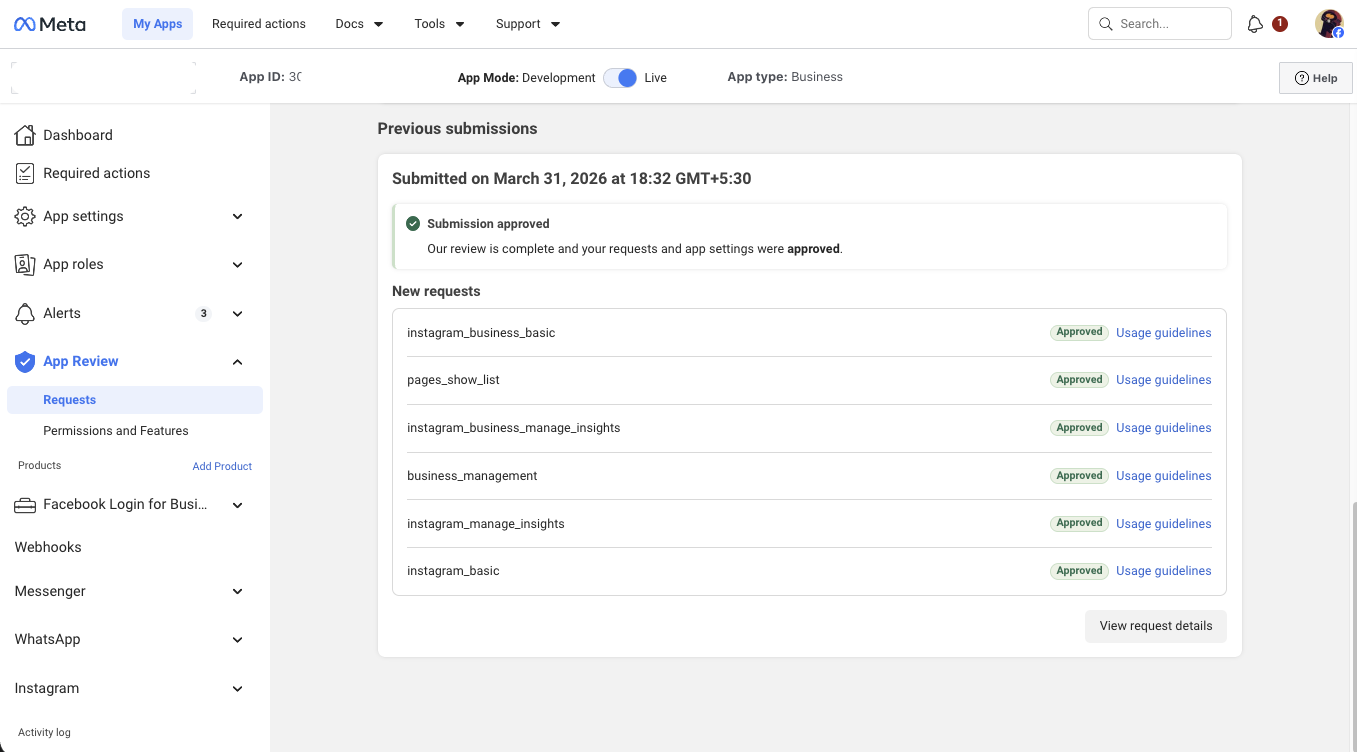Click the search magnifier icon
This screenshot has height=752, width=1357.
[x=1105, y=24]
